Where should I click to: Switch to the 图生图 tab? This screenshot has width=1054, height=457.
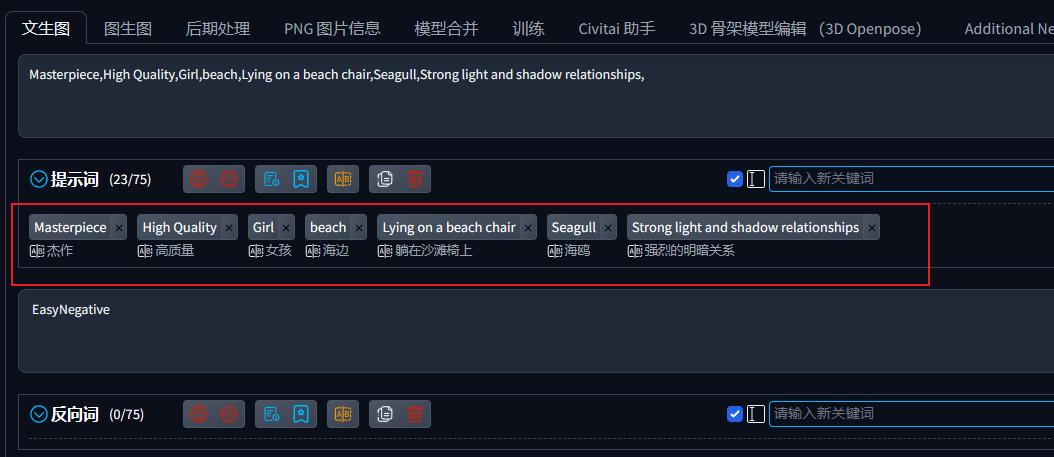coord(128,29)
